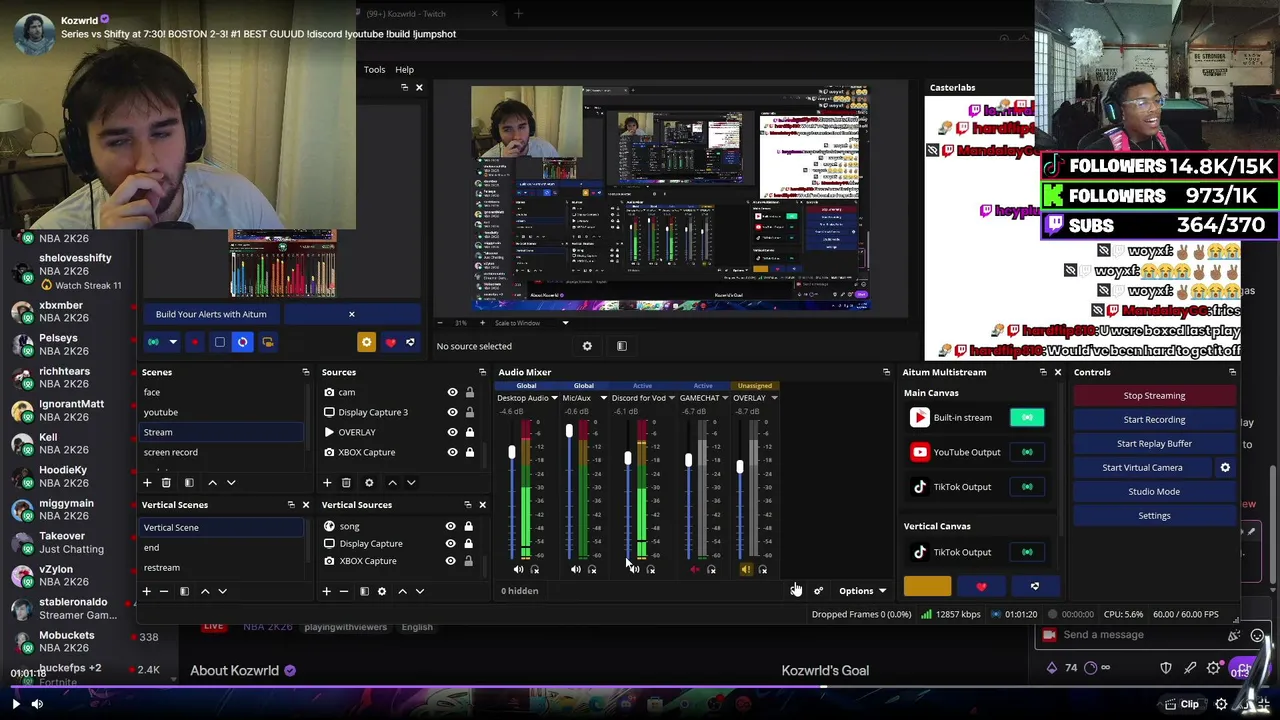Image resolution: width=1280 pixels, height=720 pixels.
Task: Open the Discord for Vod channel dropdown
Action: 671,398
